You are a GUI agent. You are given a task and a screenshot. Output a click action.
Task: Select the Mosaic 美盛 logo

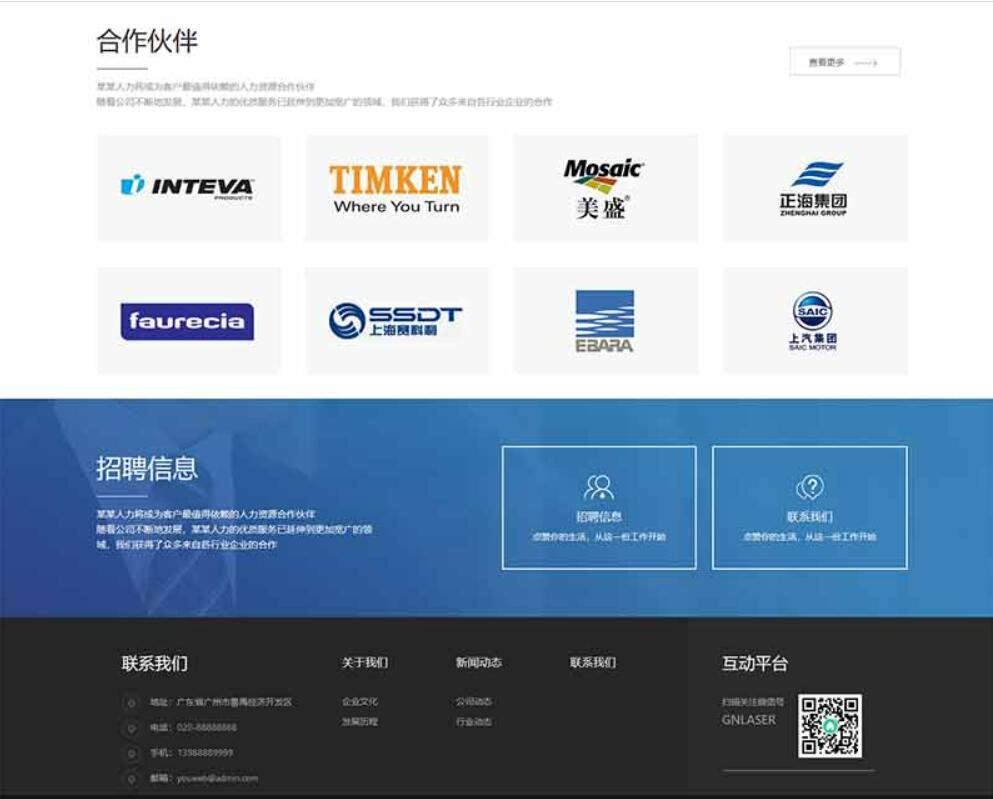coord(605,187)
